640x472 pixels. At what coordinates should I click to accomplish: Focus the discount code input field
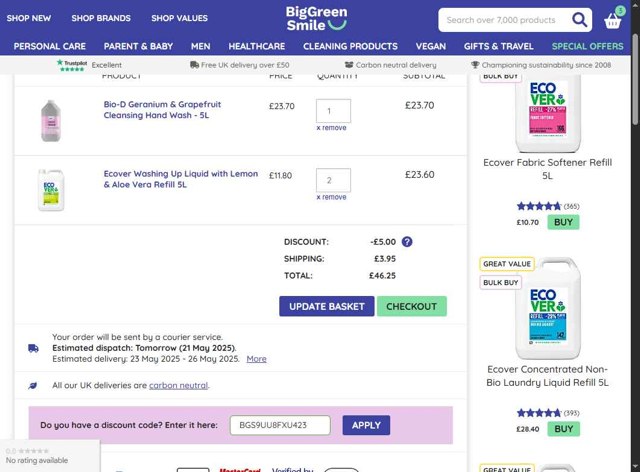tap(280, 425)
